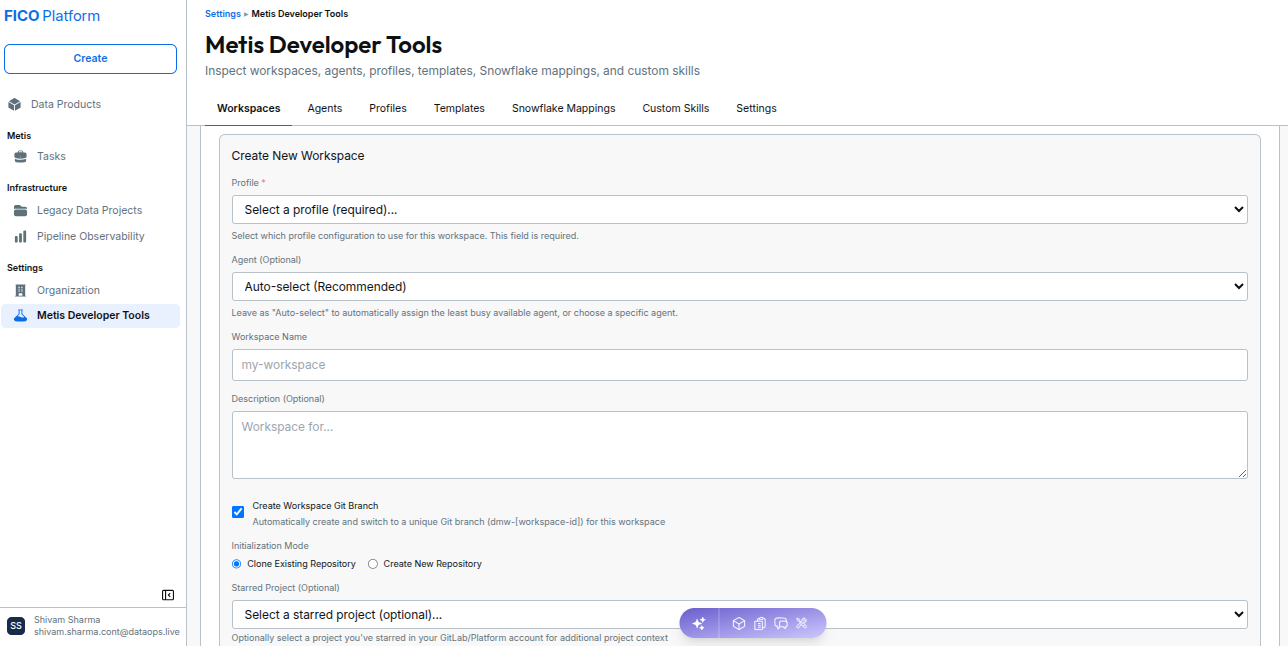This screenshot has height=646, width=1288.
Task: Go to the Snowflake Mappings tab
Action: [x=564, y=108]
